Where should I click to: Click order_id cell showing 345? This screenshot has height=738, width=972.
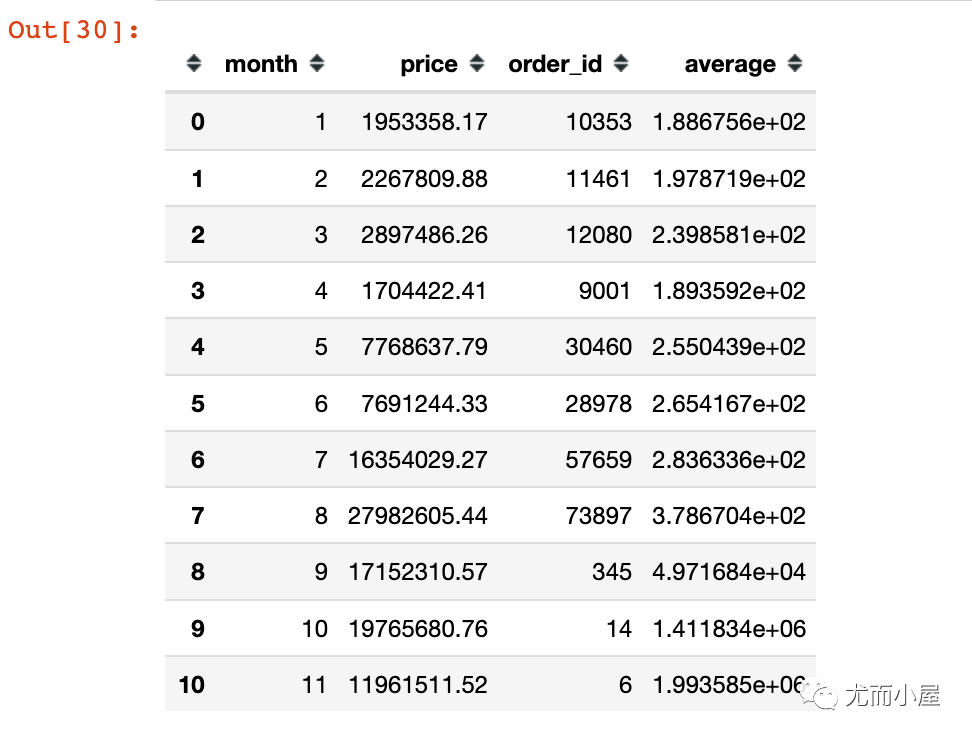click(611, 572)
